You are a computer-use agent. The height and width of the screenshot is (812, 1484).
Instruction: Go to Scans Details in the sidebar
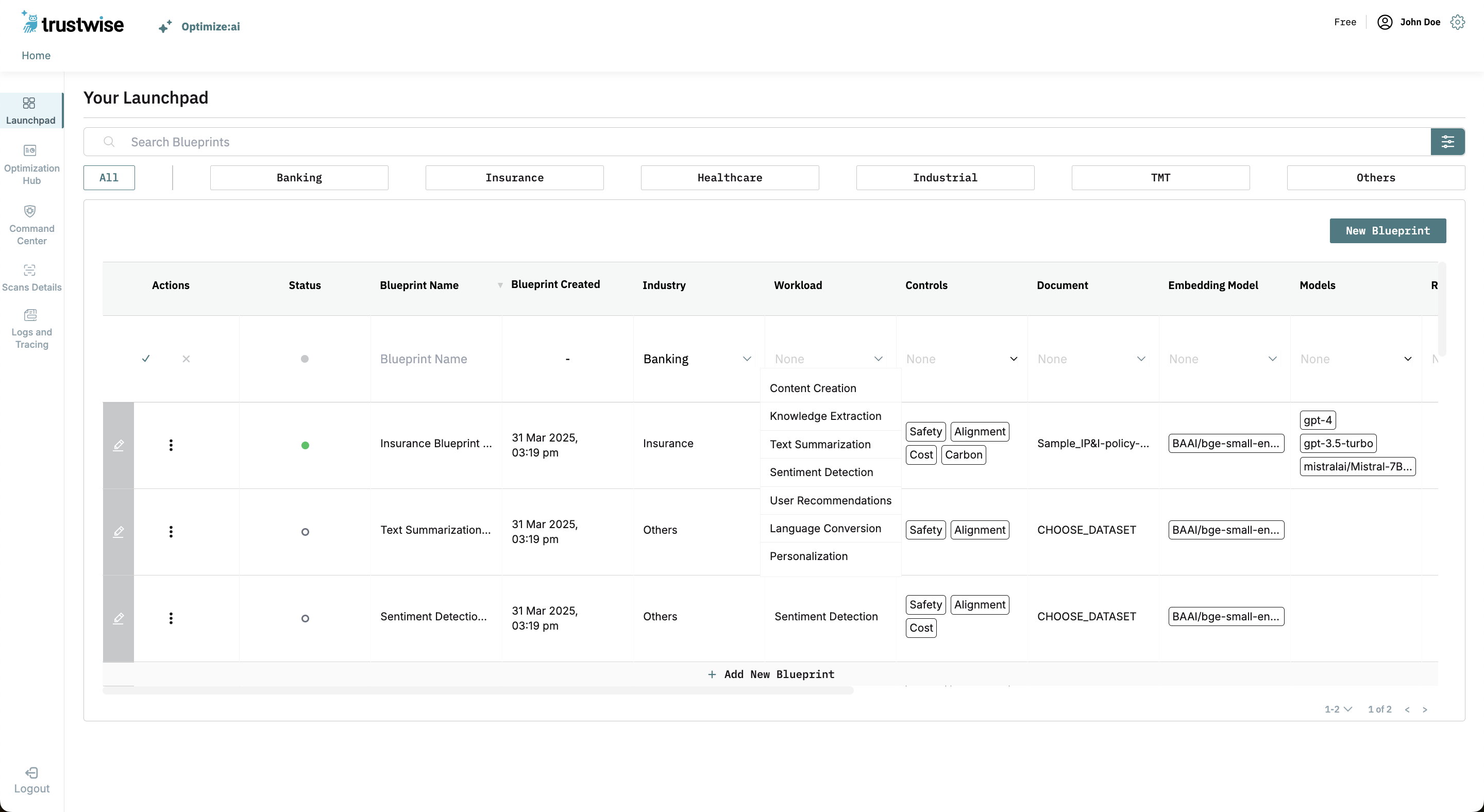(30, 270)
